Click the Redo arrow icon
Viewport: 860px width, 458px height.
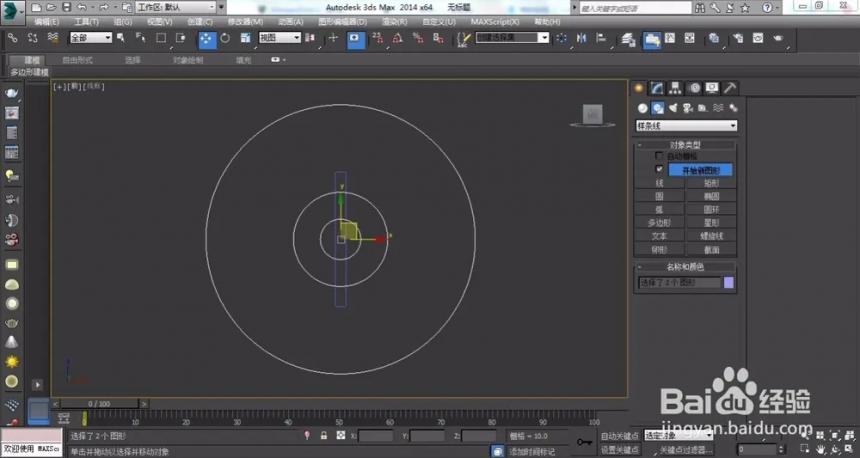(x=103, y=7)
